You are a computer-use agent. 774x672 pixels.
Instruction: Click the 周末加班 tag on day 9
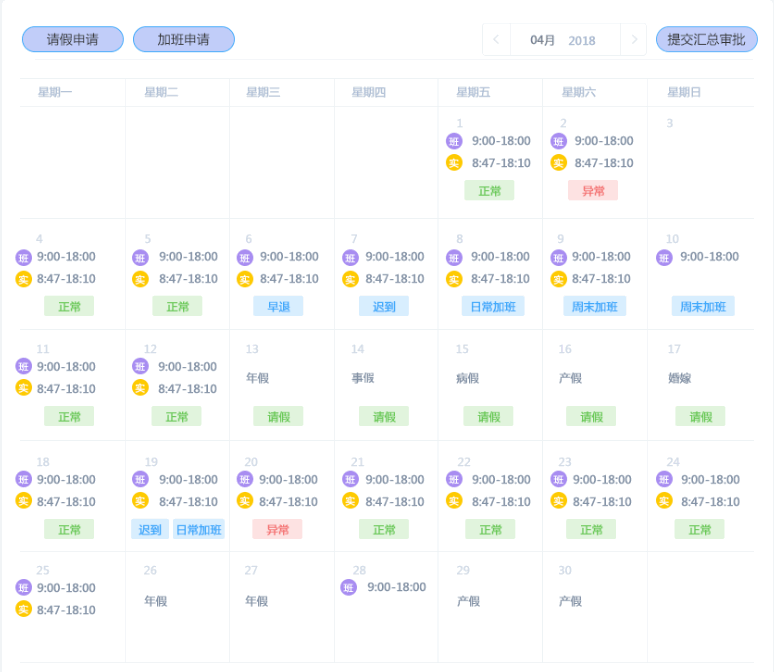595,306
